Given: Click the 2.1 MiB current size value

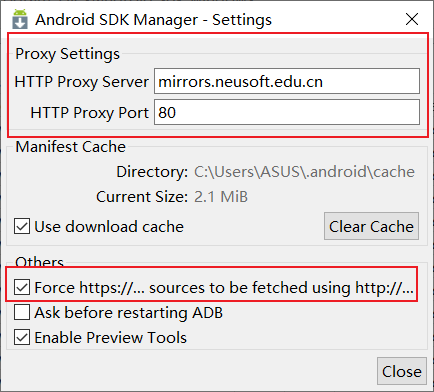Looking at the screenshot, I should coord(221,197).
